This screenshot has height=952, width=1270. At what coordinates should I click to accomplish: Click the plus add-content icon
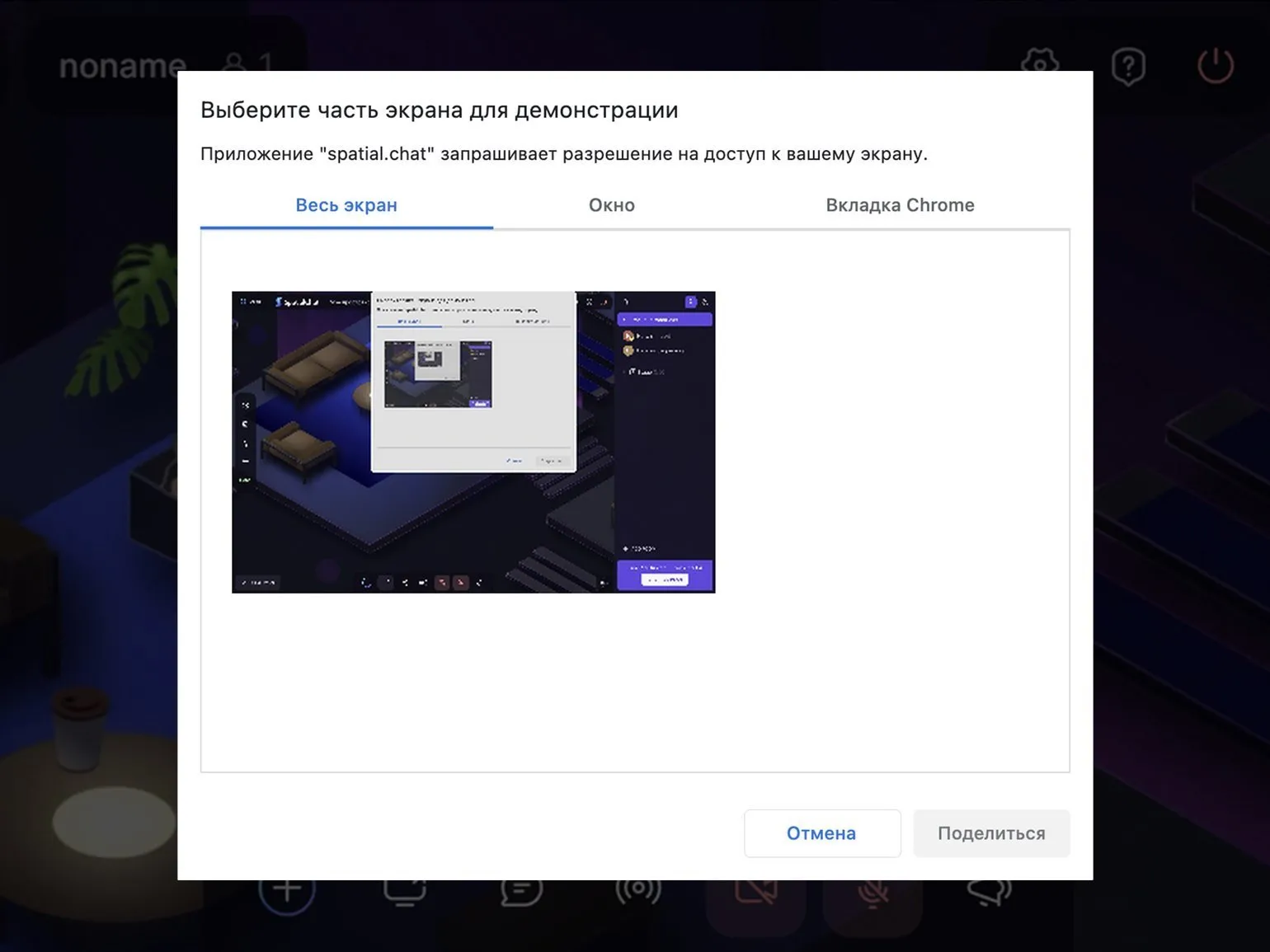(x=287, y=891)
